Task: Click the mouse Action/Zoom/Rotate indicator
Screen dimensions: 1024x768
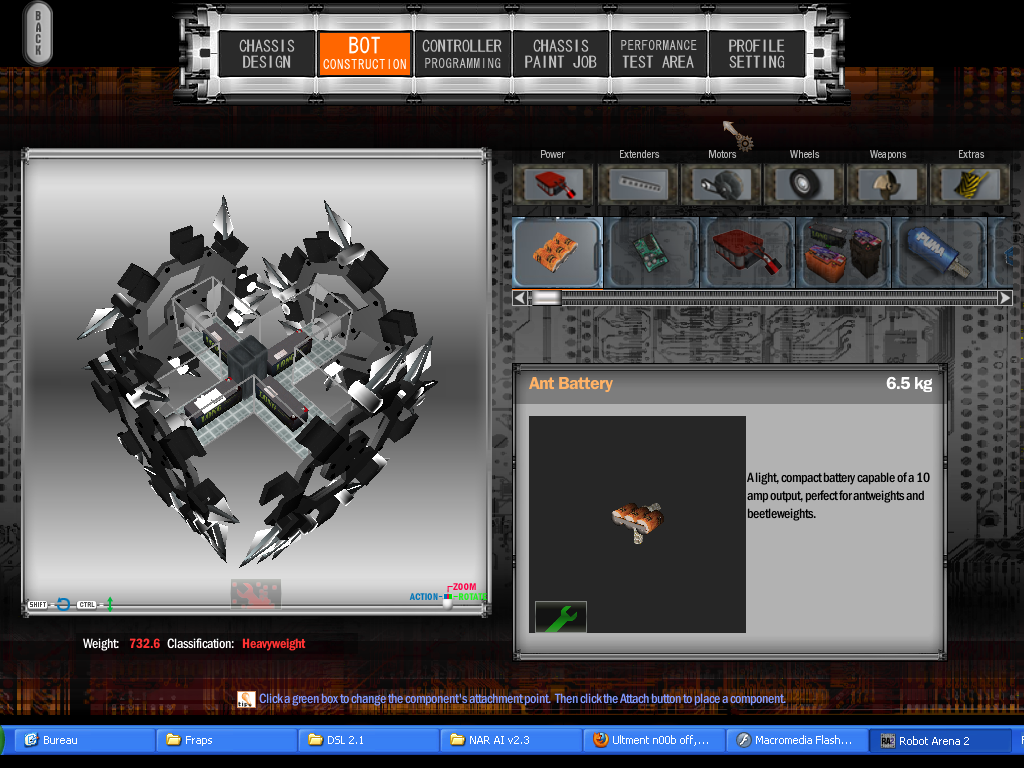Action: coord(448,596)
